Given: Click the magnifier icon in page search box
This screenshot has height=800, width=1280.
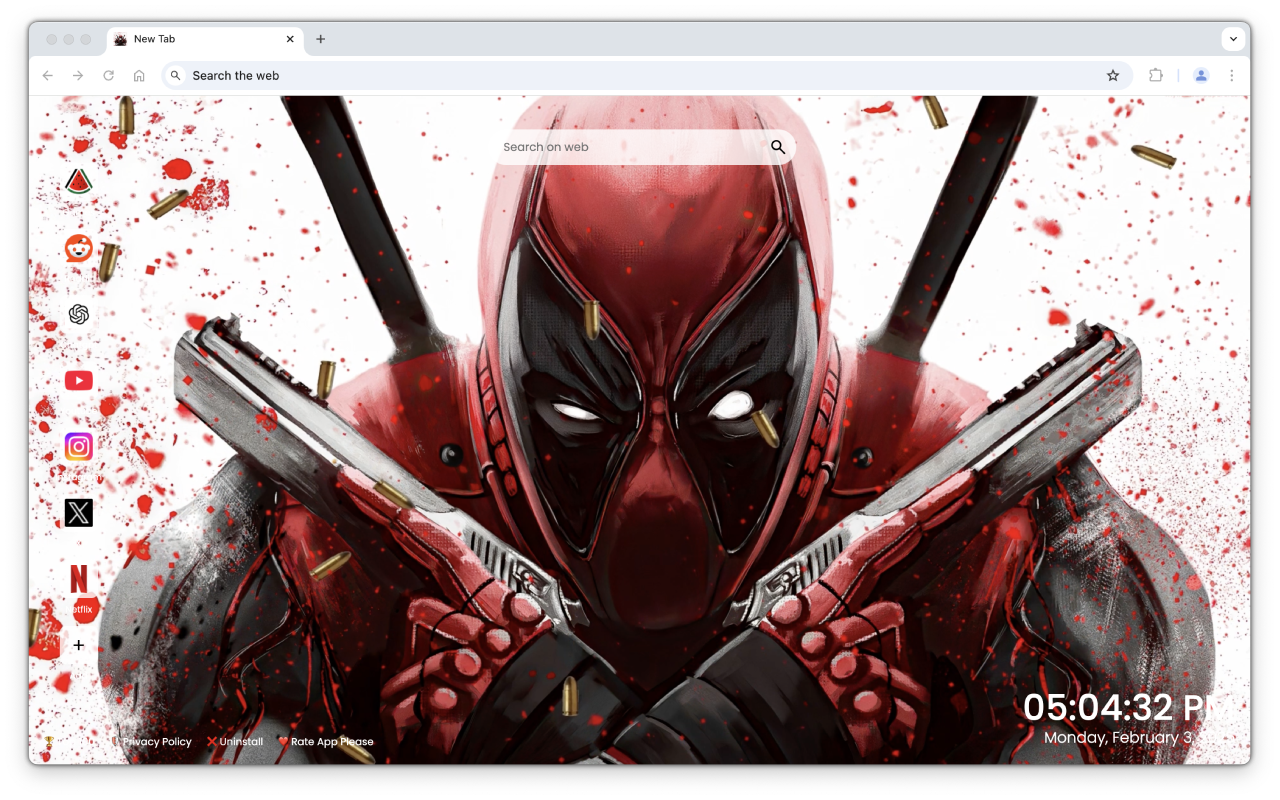Looking at the screenshot, I should point(778,147).
